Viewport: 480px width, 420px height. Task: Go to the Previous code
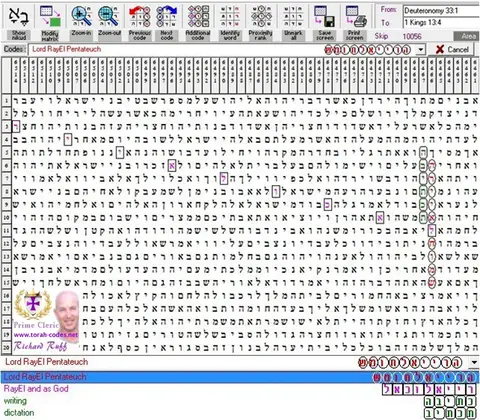tap(140, 16)
